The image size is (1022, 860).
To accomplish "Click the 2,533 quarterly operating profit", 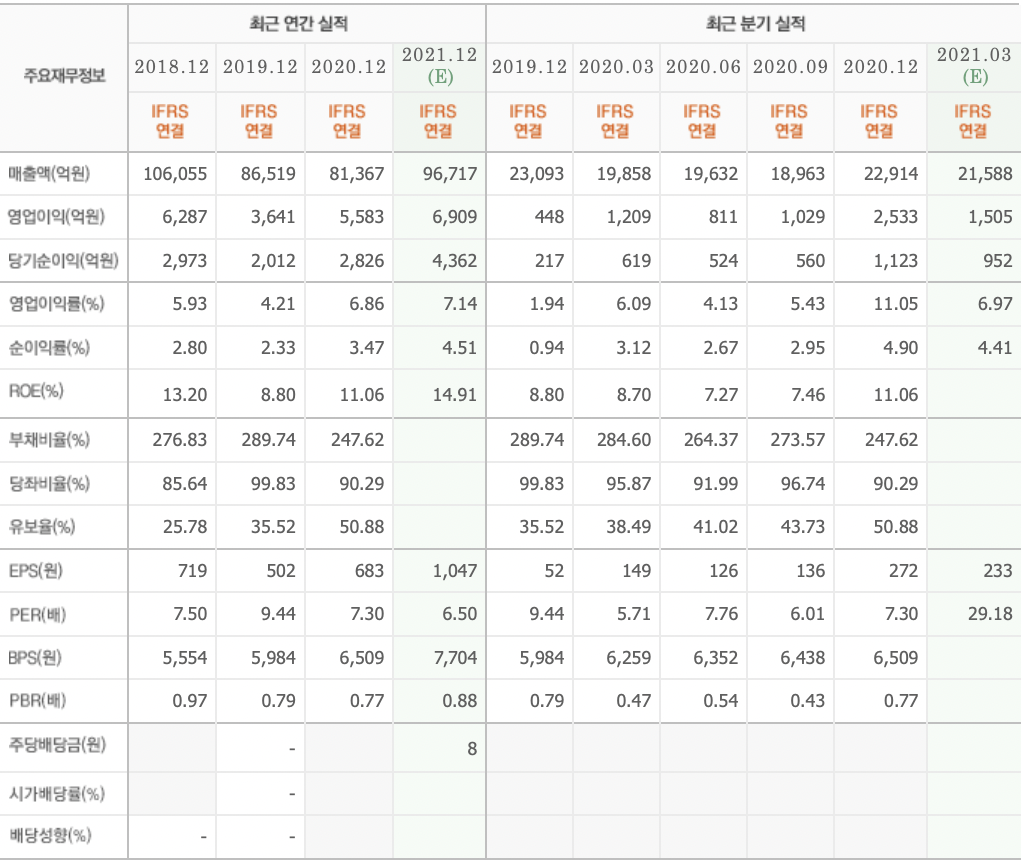I will (896, 217).
